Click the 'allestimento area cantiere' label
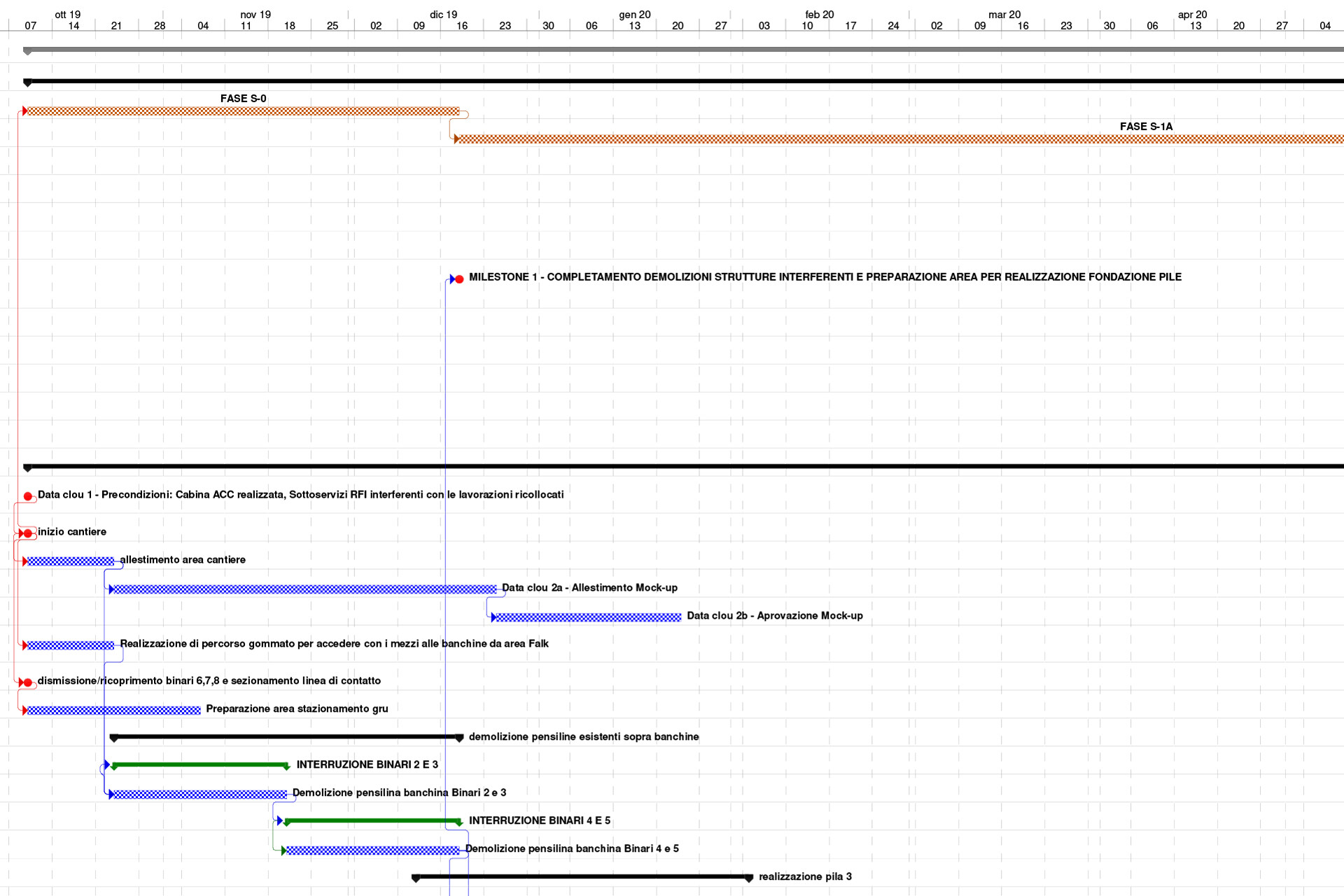Image resolution: width=1344 pixels, height=896 pixels. (183, 560)
